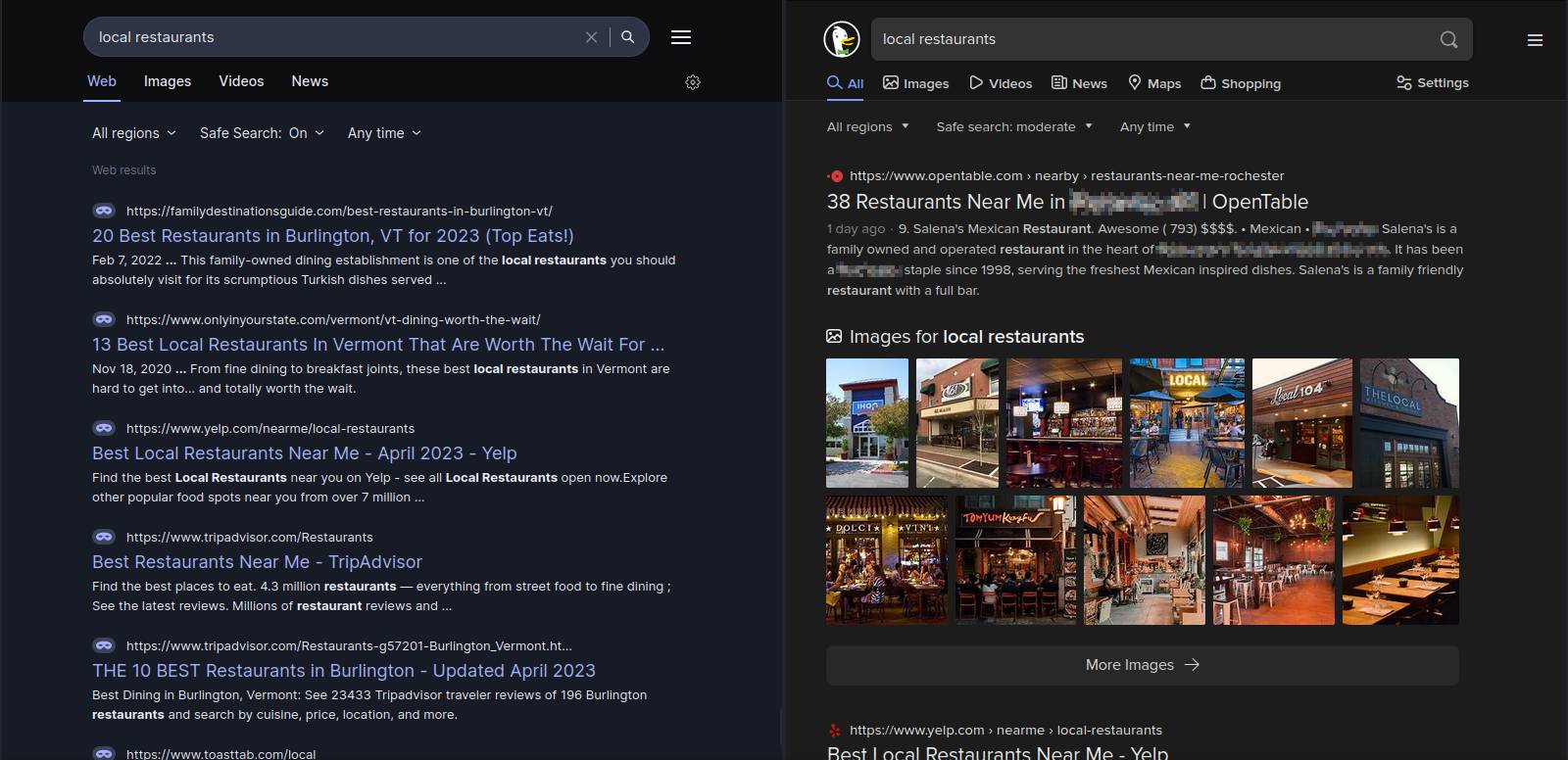1568x760 pixels.
Task: Open the DuckDuckGo Videos tab
Action: tap(1001, 83)
